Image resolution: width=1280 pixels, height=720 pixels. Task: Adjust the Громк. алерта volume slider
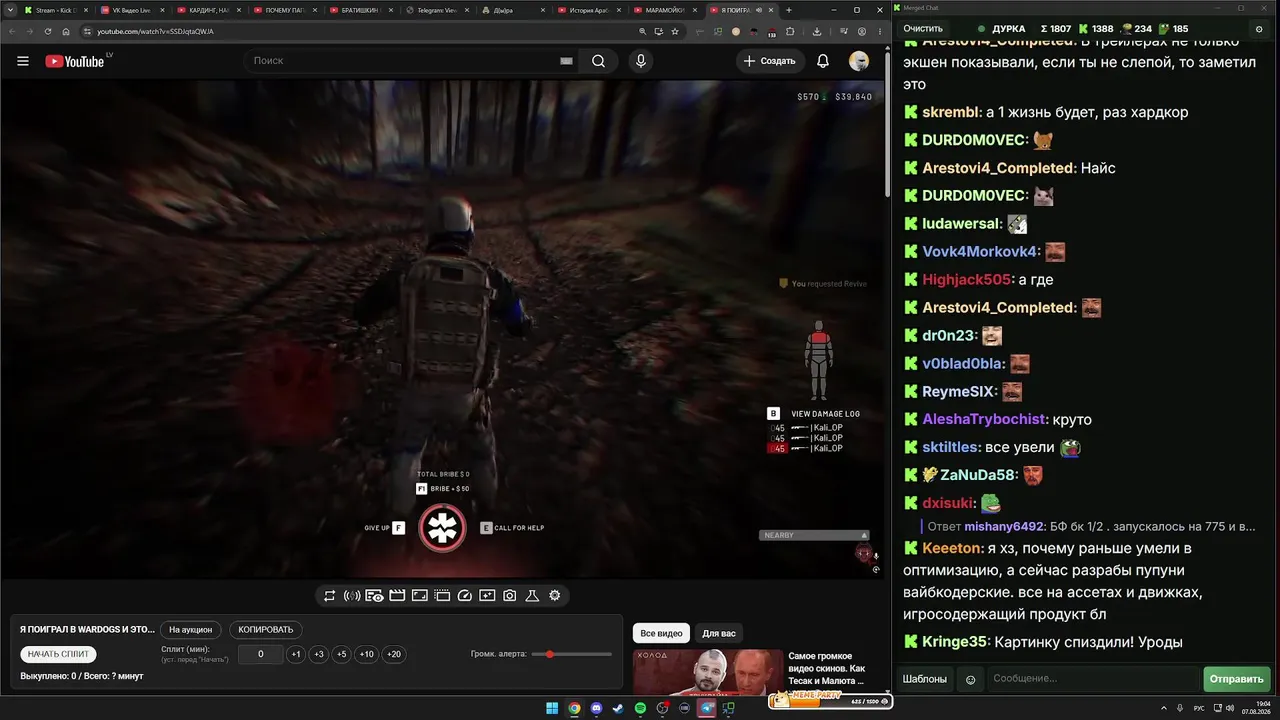(572, 654)
